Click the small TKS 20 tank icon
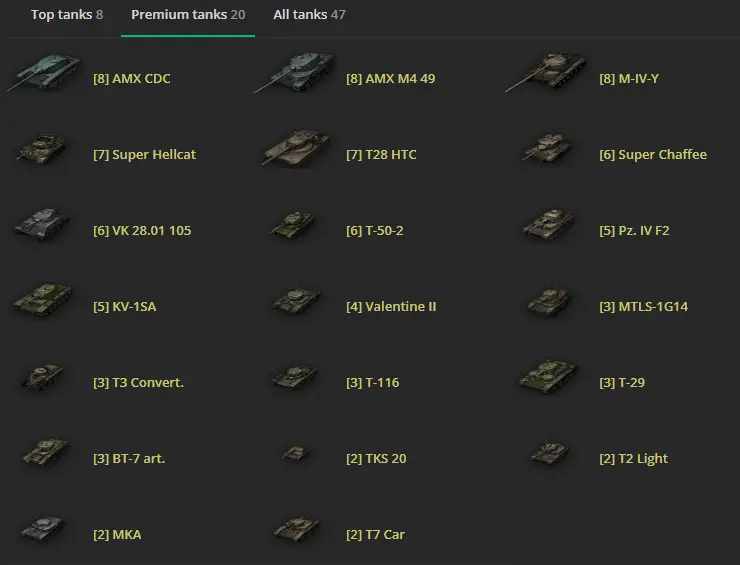 [295, 455]
